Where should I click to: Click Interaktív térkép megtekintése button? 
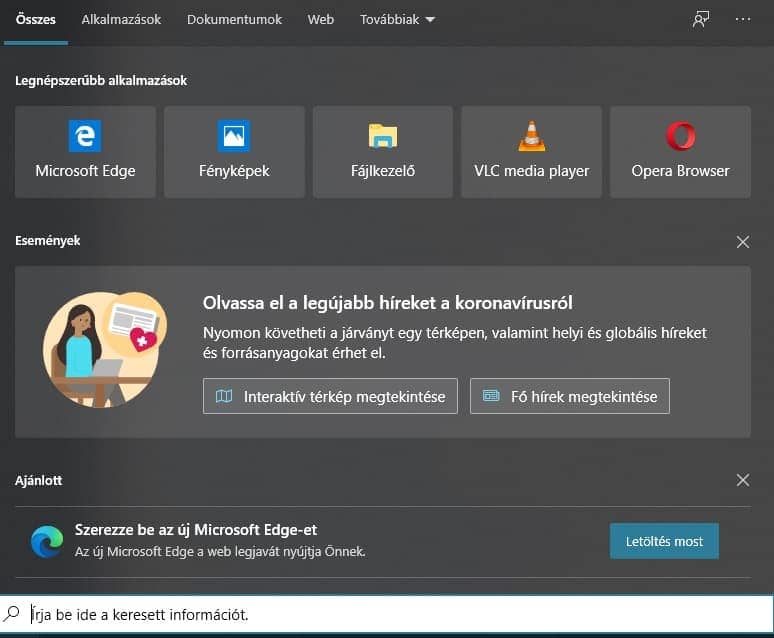[330, 396]
